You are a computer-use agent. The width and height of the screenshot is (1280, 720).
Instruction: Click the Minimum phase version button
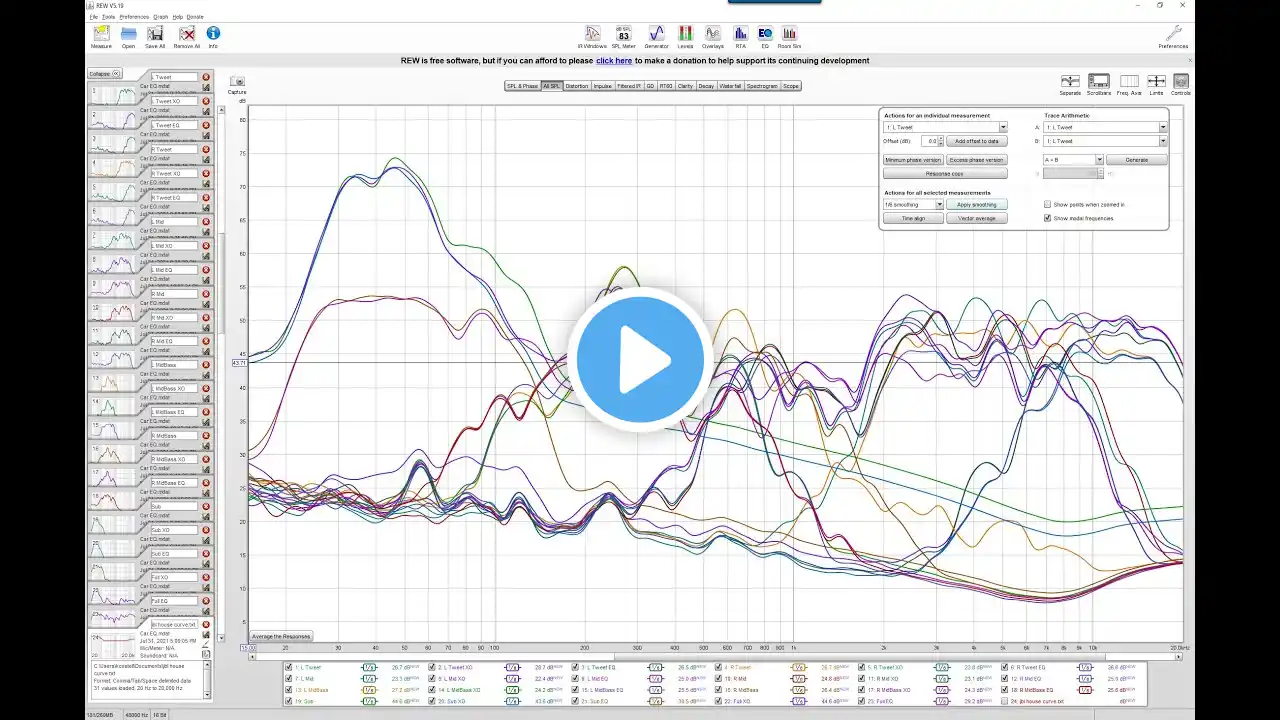tap(913, 160)
